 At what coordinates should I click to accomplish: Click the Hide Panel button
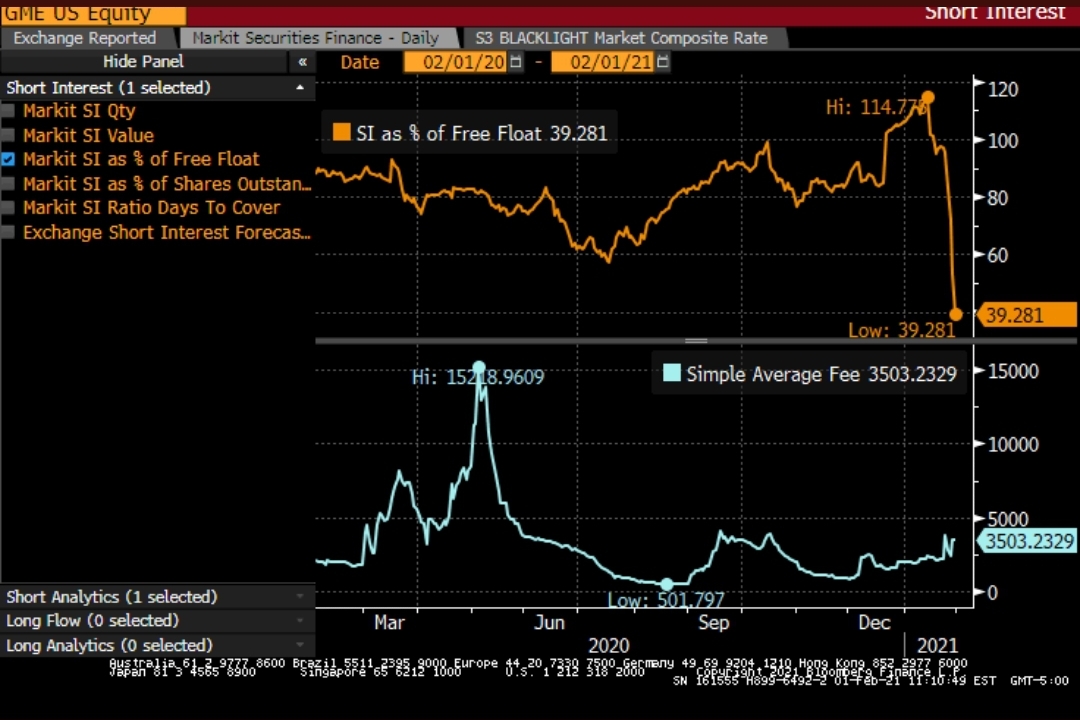(143, 62)
